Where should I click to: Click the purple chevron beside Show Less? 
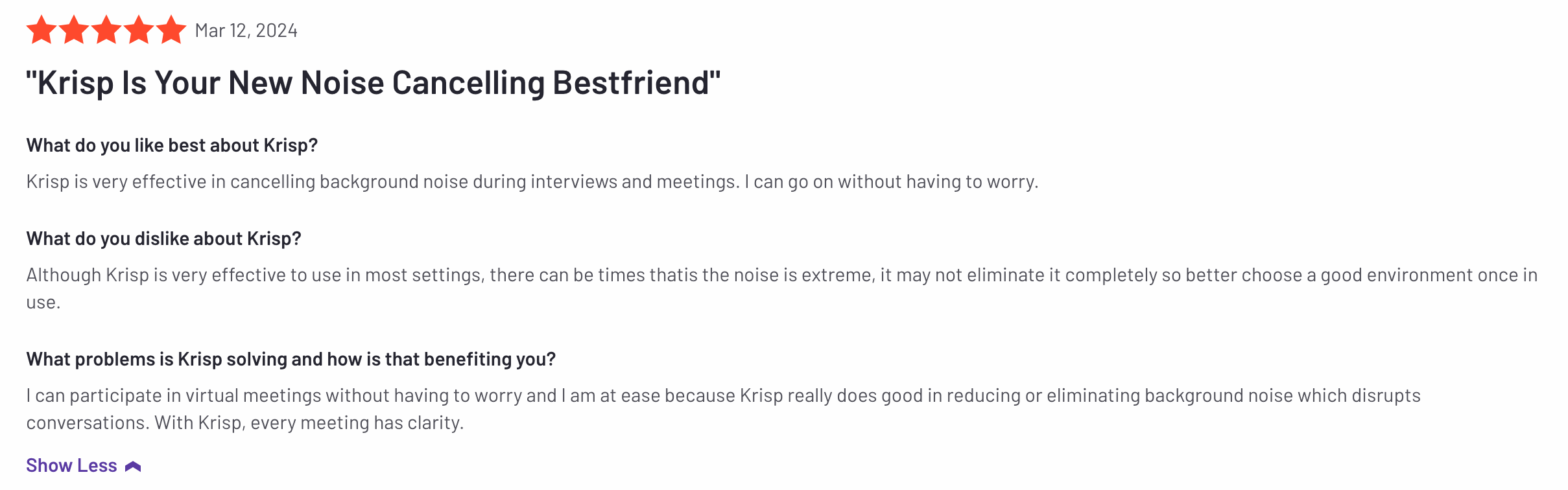coord(133,467)
